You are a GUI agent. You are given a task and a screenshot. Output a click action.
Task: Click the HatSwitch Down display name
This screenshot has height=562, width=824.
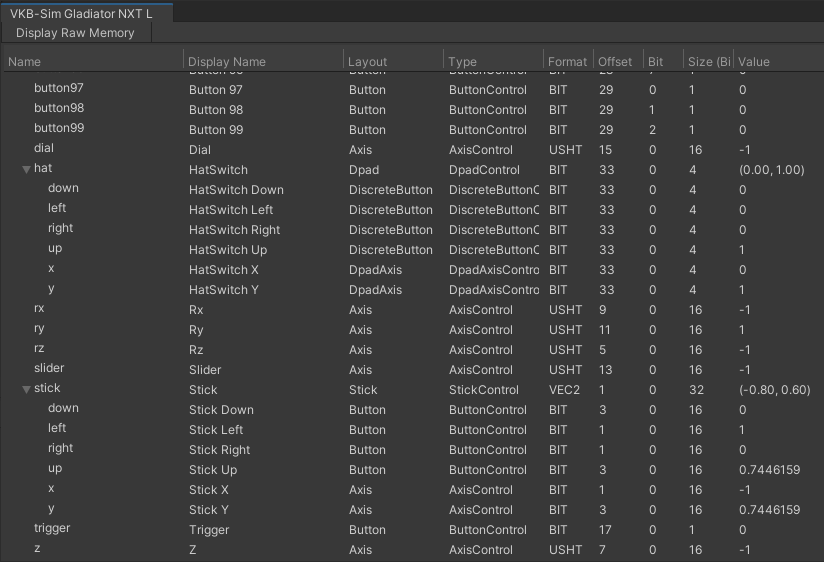(x=236, y=190)
